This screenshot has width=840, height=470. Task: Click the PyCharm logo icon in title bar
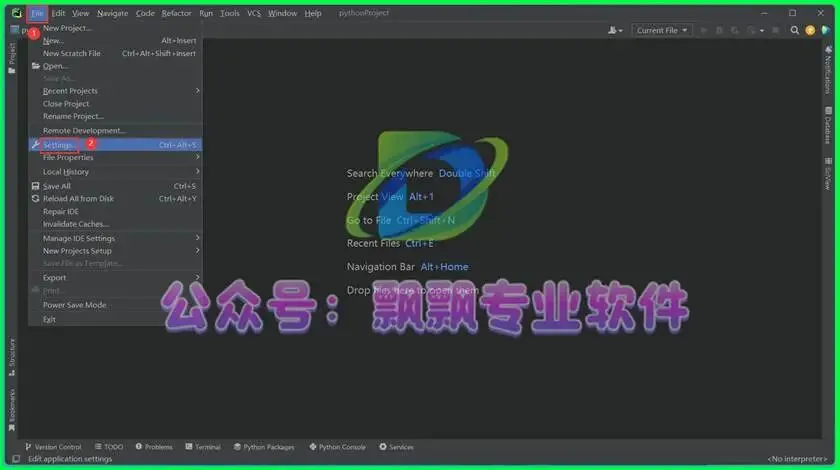17,13
